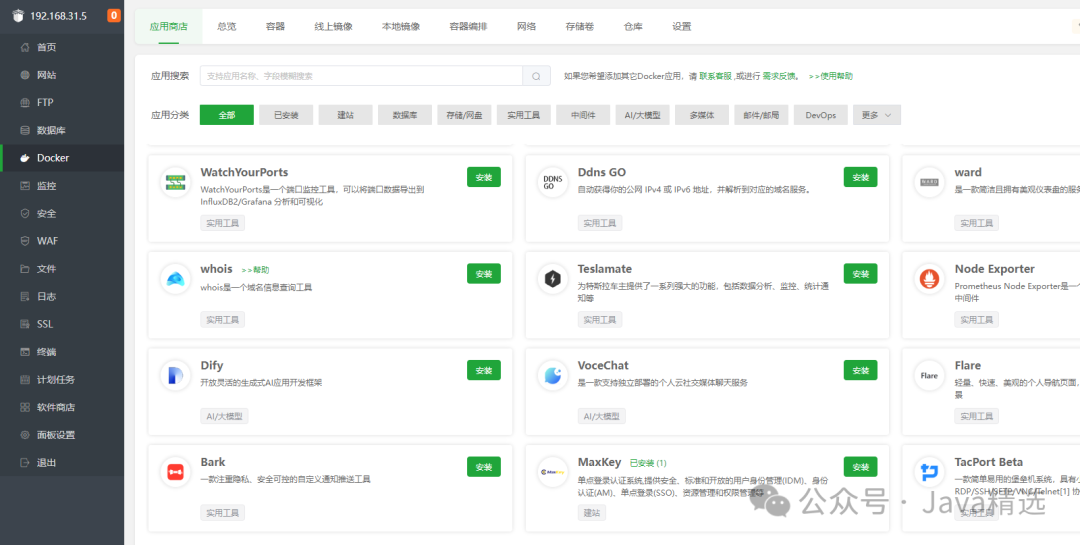The height and width of the screenshot is (545, 1080).
Task: Install the VoceChat app
Action: click(x=860, y=370)
